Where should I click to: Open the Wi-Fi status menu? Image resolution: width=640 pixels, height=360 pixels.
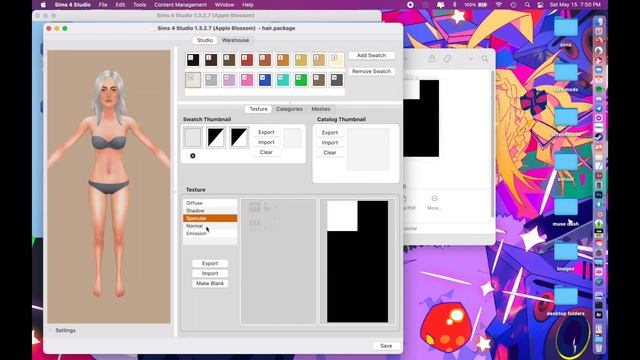(x=499, y=5)
